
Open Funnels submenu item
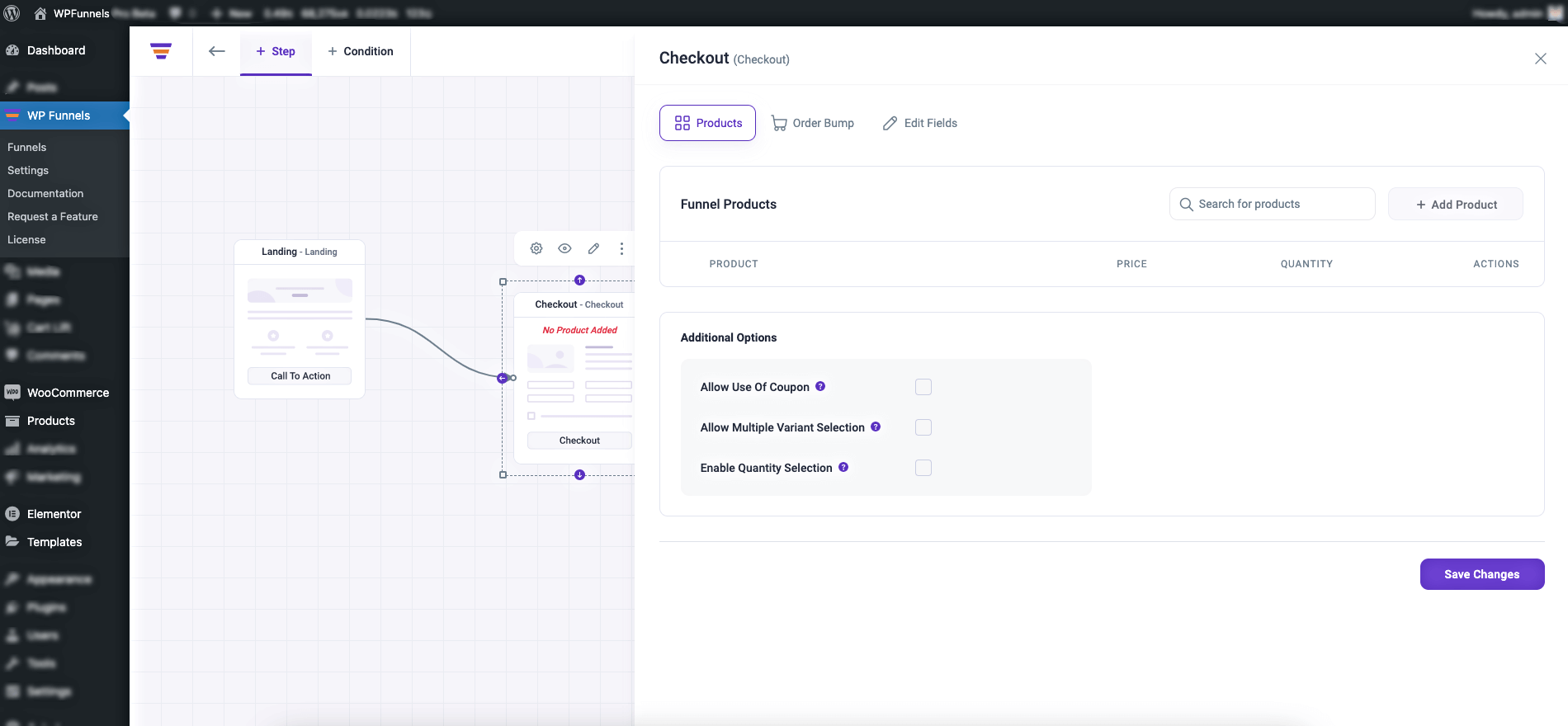point(26,147)
